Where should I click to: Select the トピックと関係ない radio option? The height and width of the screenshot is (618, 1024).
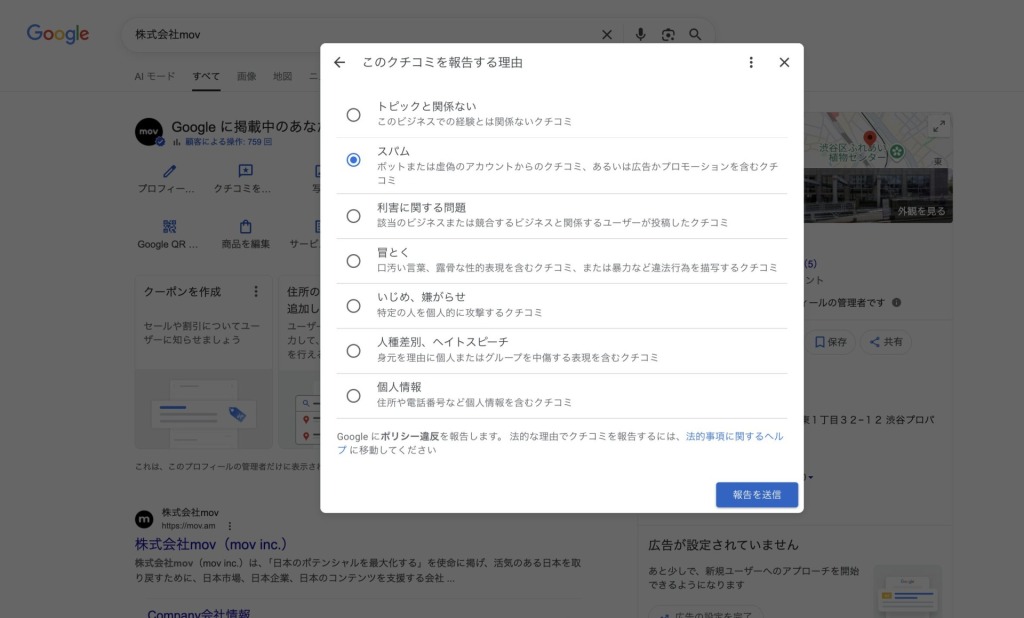pyautogui.click(x=353, y=115)
